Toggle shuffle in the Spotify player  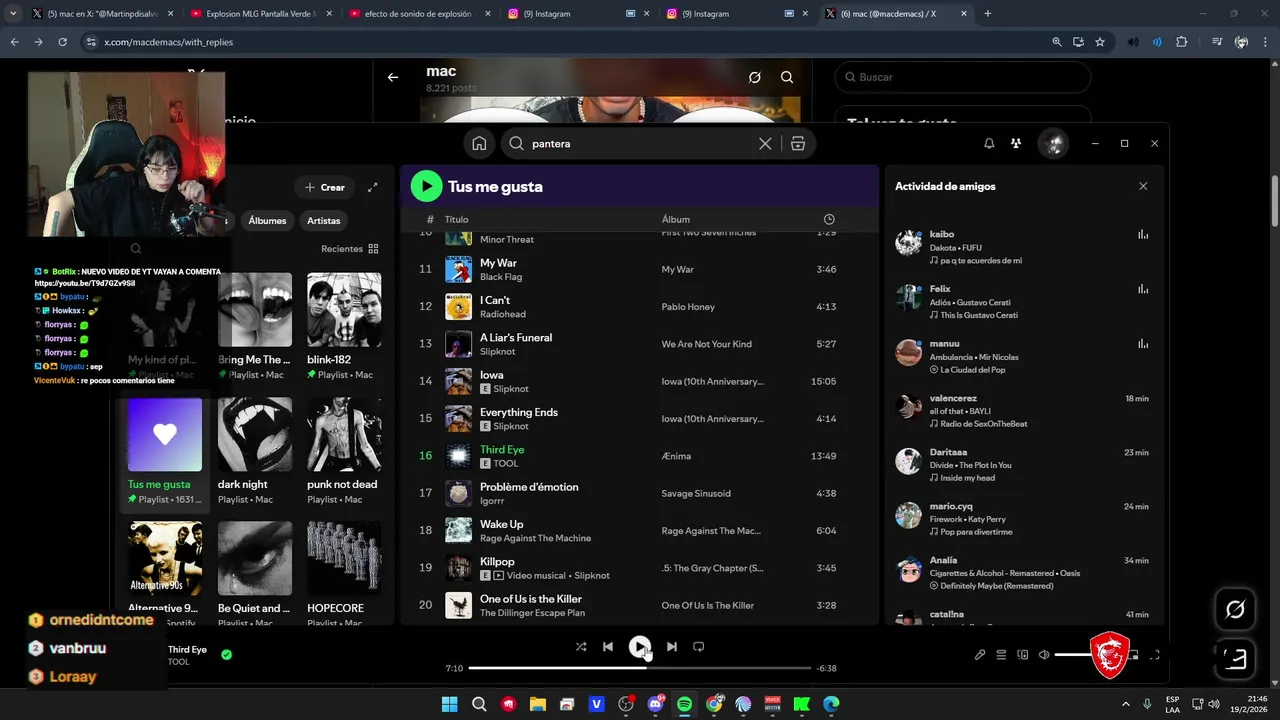581,647
